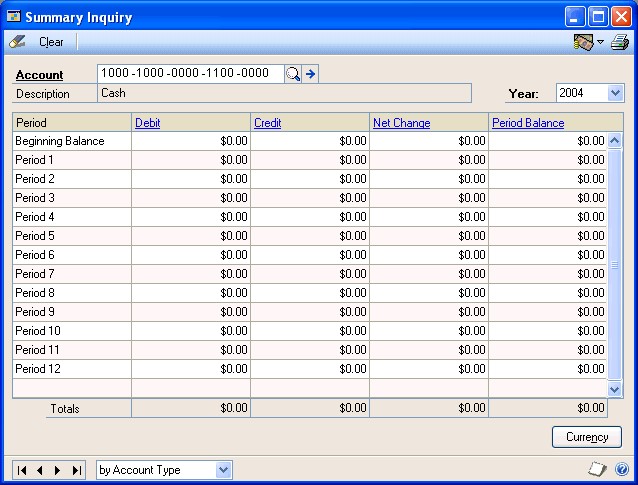Click the Period Balance column link
638x485 pixels.
point(528,123)
